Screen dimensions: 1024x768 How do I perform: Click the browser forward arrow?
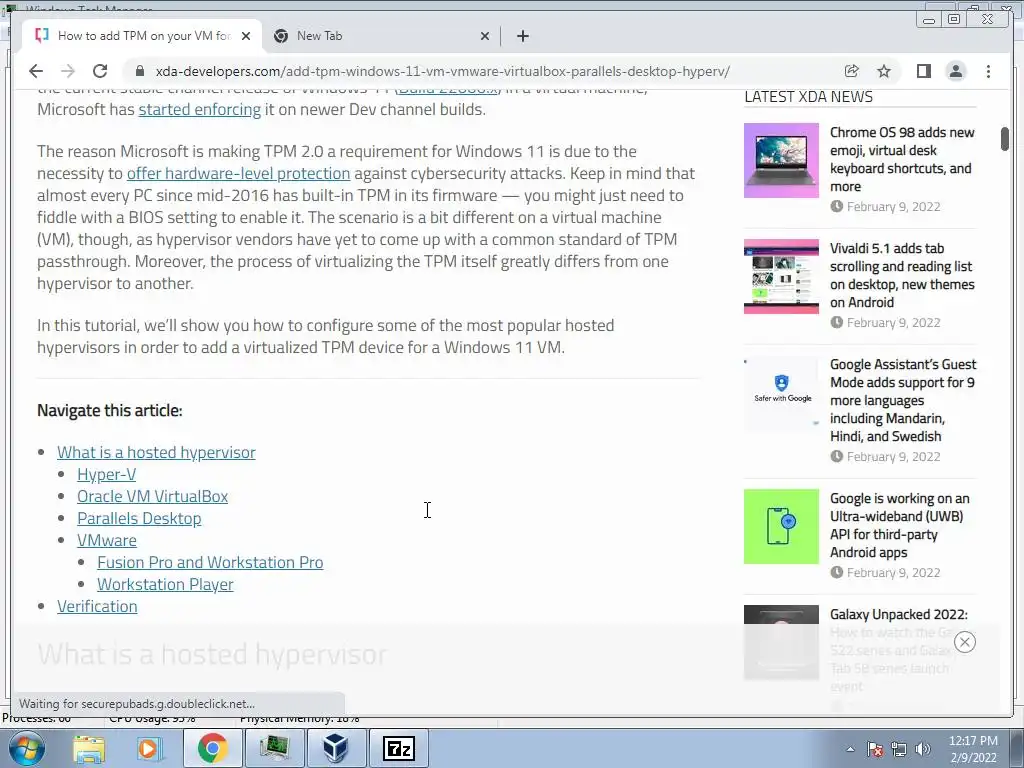(68, 71)
